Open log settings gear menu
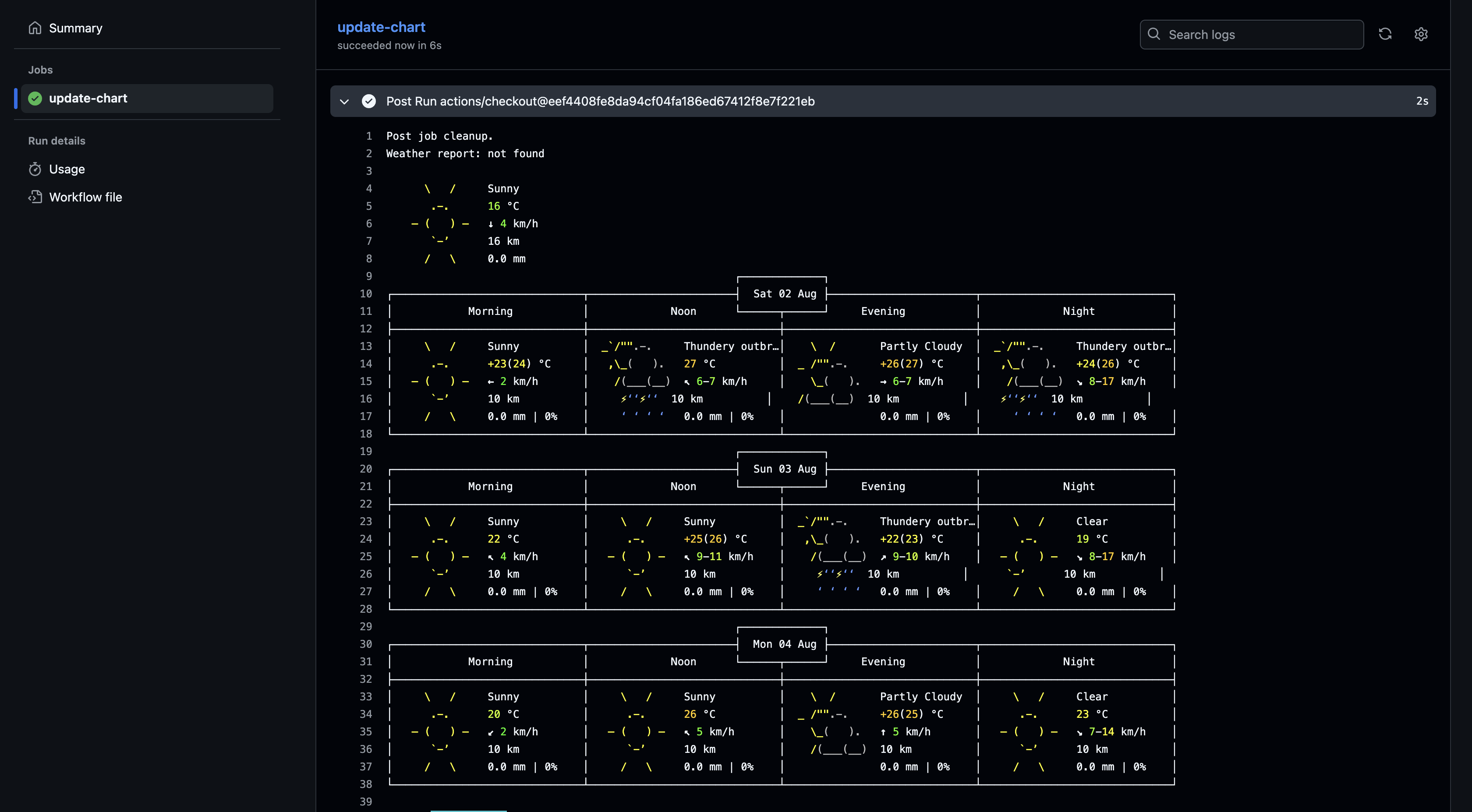 click(1421, 34)
